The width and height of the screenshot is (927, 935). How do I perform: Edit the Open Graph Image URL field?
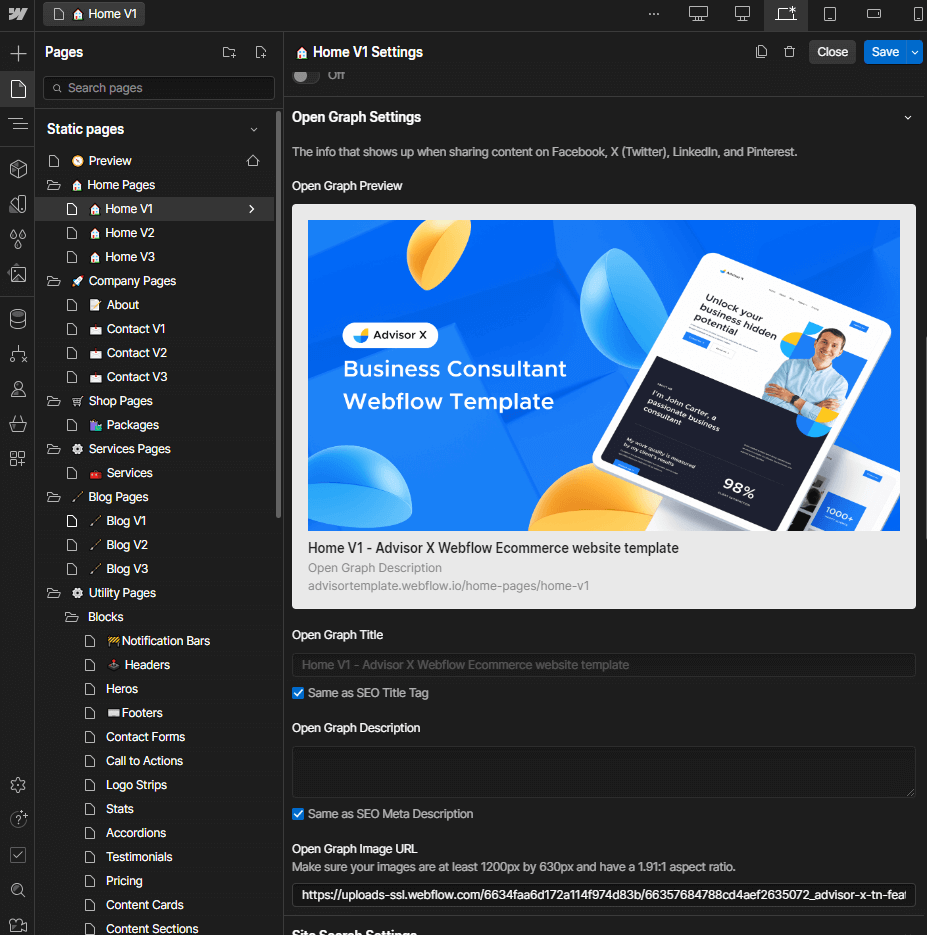(x=603, y=894)
